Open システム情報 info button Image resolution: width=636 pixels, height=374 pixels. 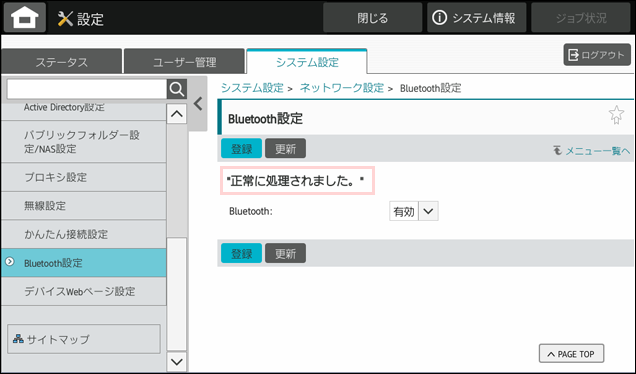pyautogui.click(x=476, y=18)
